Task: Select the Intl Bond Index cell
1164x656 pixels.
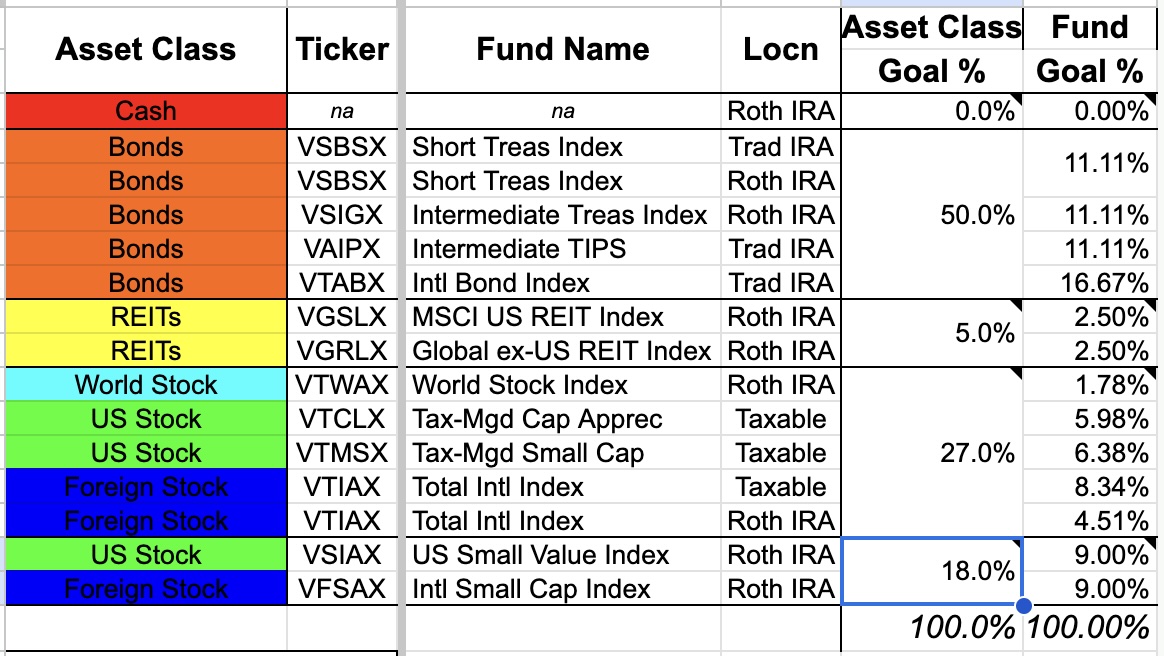Action: (563, 283)
